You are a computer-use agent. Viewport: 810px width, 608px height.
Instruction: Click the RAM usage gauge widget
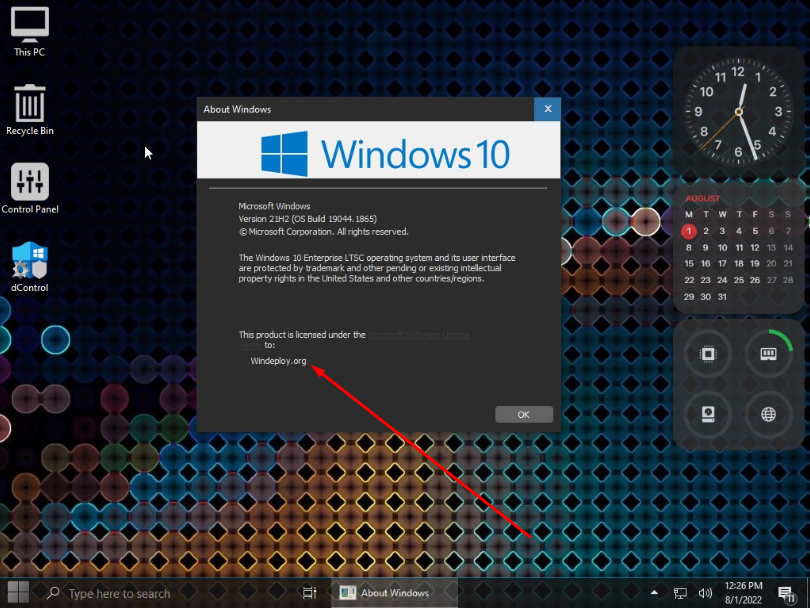pyautogui.click(x=769, y=354)
